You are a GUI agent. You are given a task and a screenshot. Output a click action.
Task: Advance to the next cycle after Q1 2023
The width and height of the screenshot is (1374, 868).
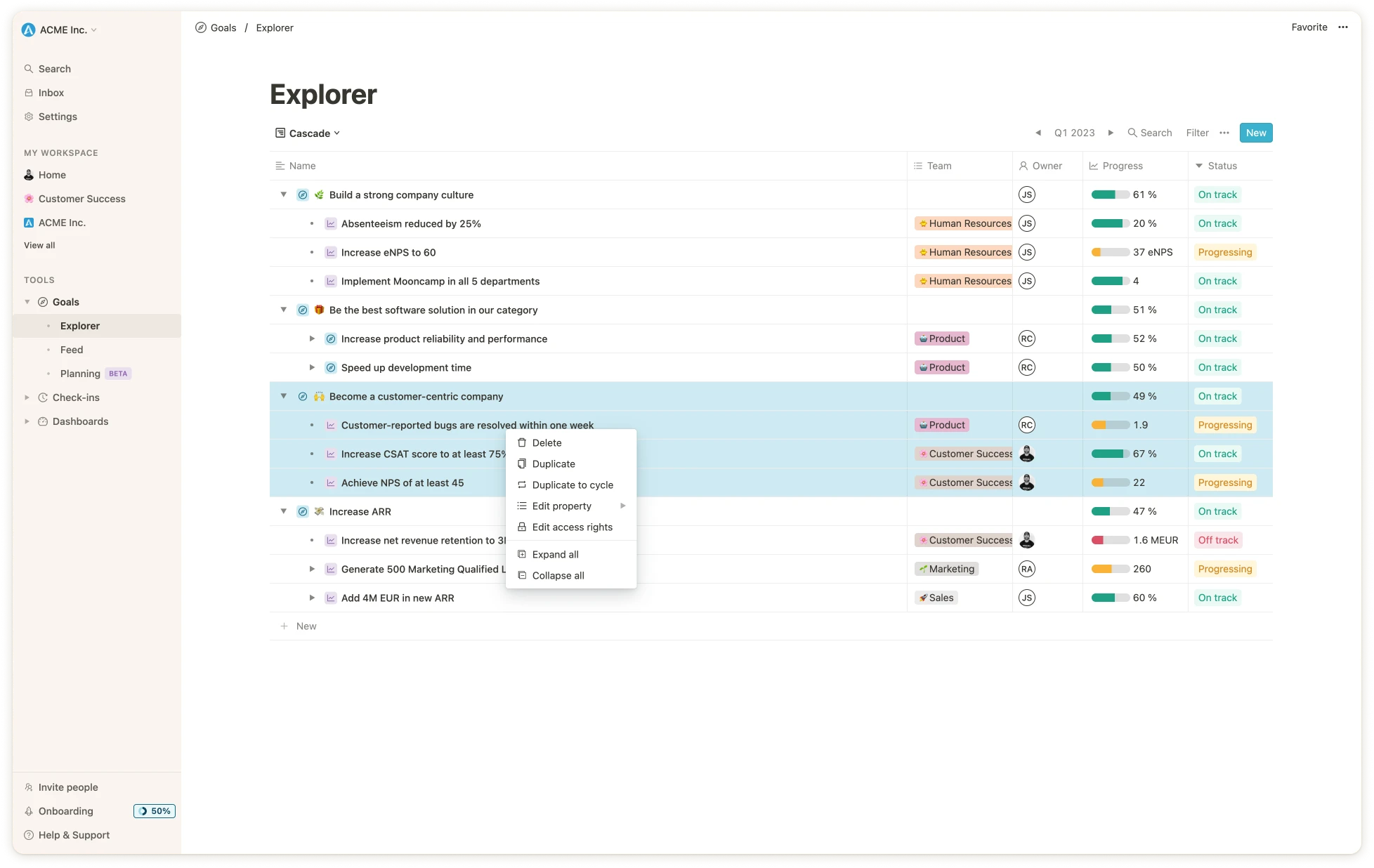[1111, 133]
